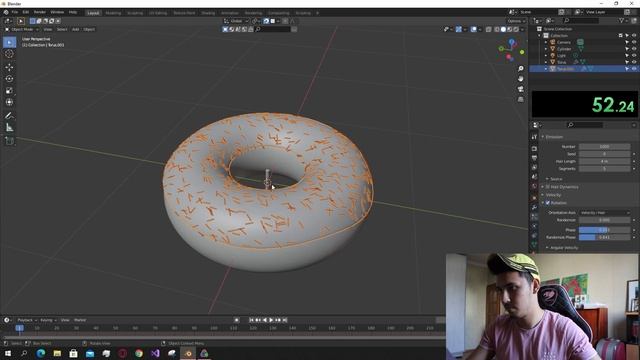Choose the Transform tool
Screen dimensions: 640x360
[x=9, y=102]
